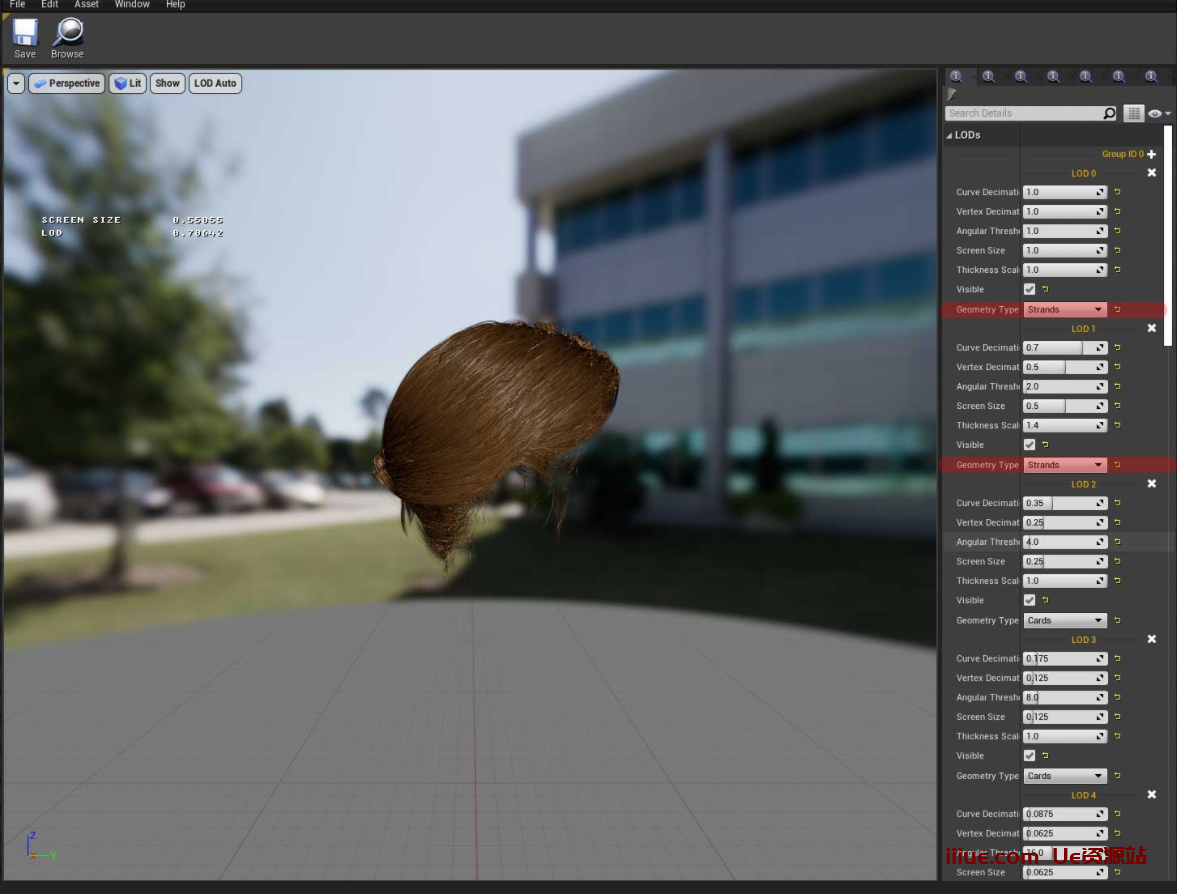Collapse the LODs section triangle

(x=949, y=135)
